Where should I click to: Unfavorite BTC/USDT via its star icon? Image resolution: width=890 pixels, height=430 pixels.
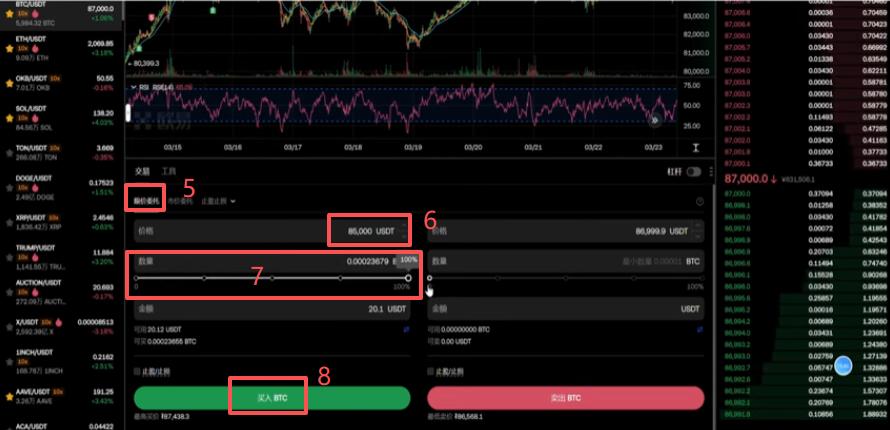pos(9,14)
